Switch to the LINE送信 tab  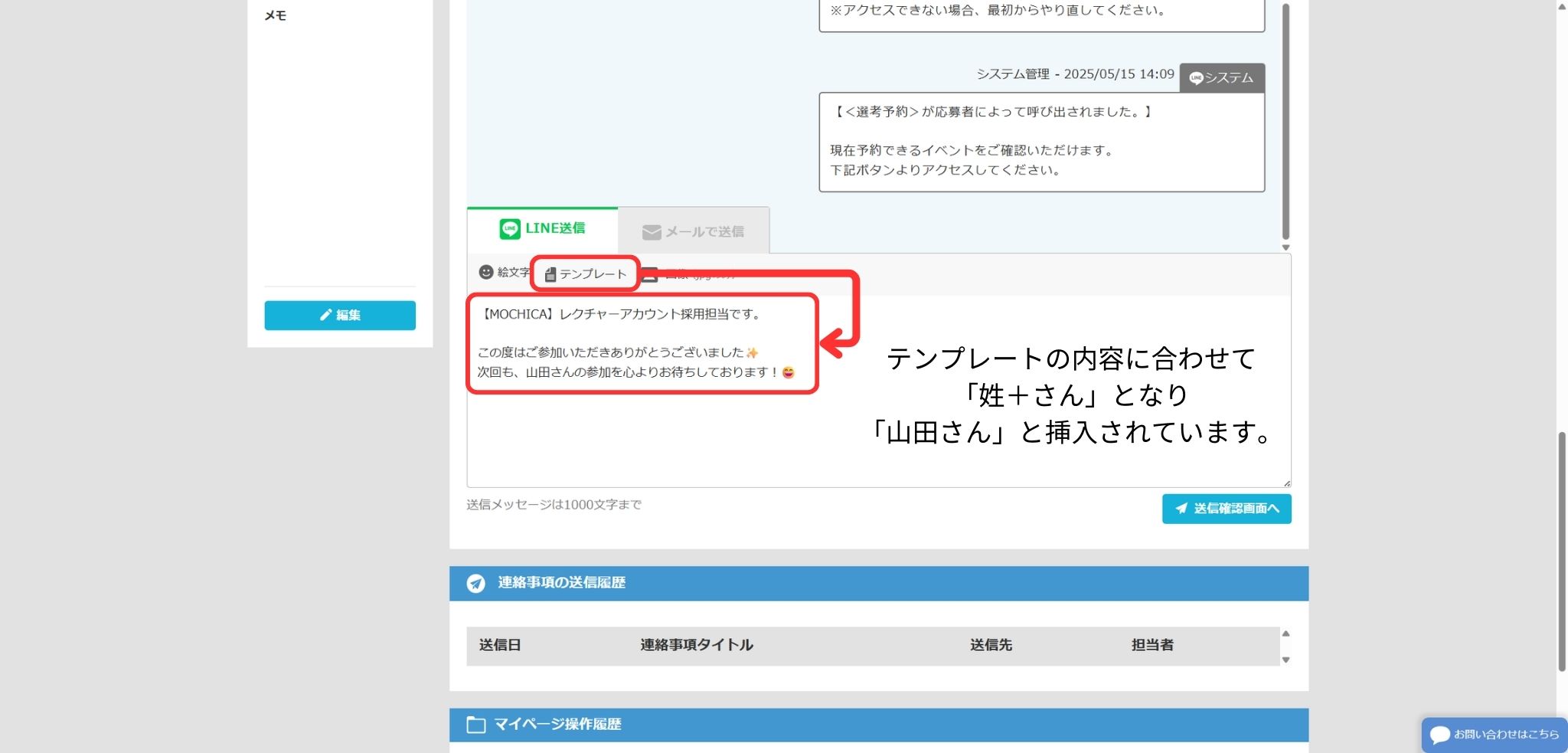543,229
